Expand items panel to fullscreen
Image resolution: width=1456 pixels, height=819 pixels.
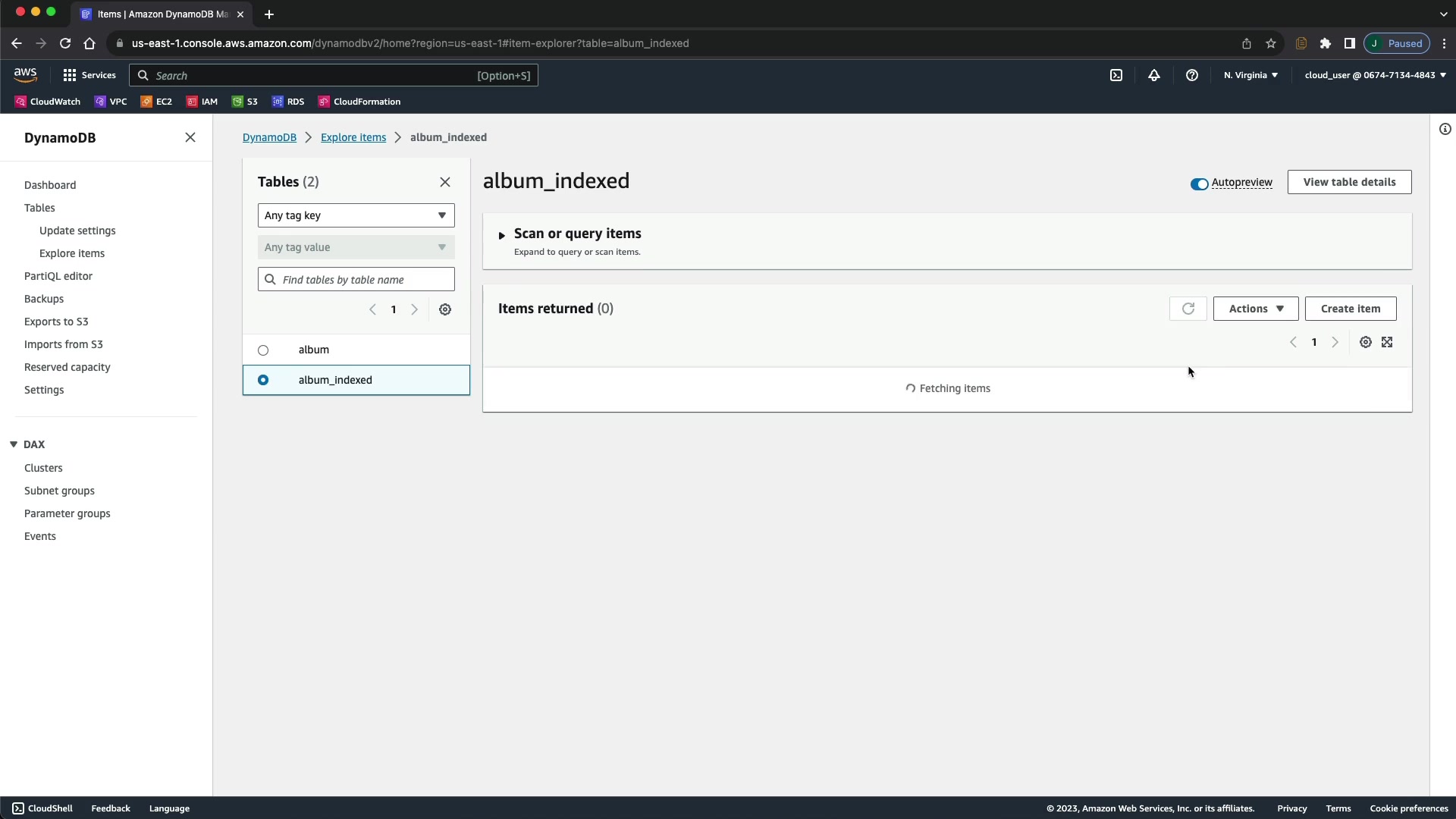pos(1387,342)
